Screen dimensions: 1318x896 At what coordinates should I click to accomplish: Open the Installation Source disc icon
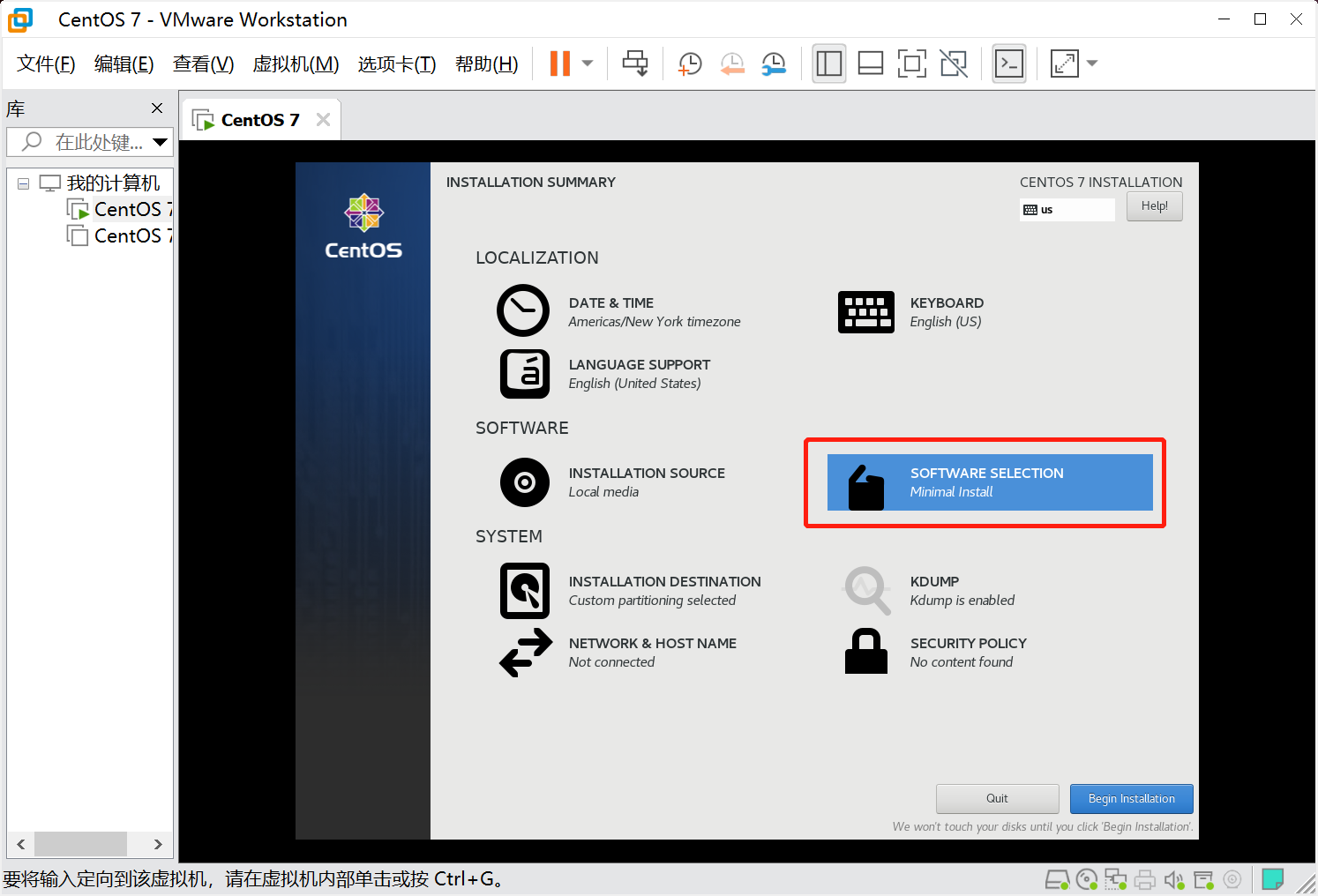pyautogui.click(x=525, y=482)
